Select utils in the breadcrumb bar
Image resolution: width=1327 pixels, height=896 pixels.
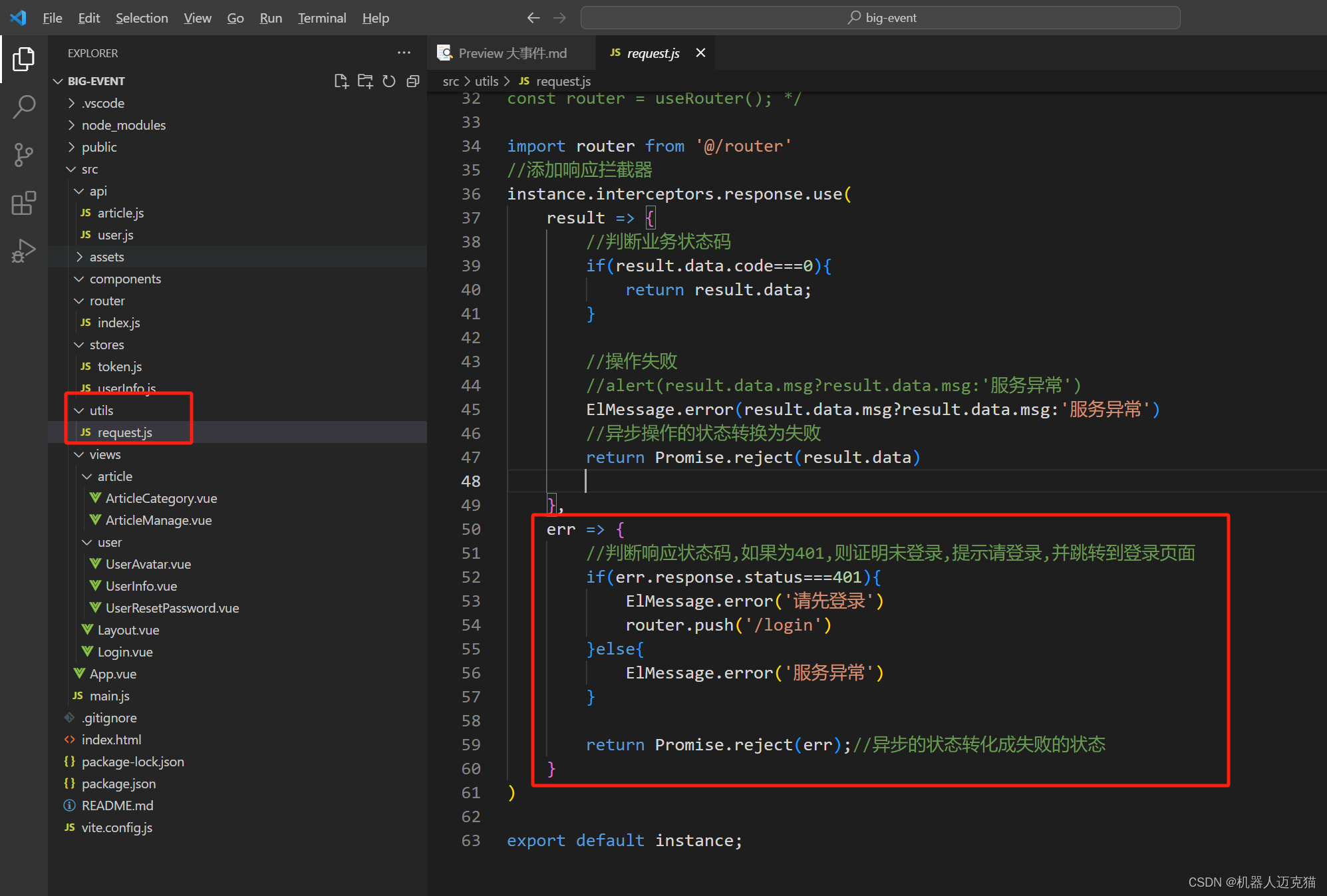[486, 80]
